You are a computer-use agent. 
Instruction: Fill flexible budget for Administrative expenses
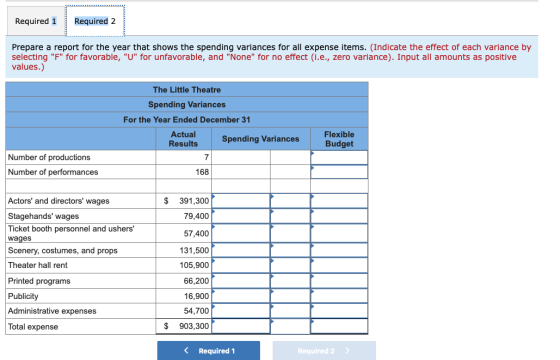coord(339,311)
